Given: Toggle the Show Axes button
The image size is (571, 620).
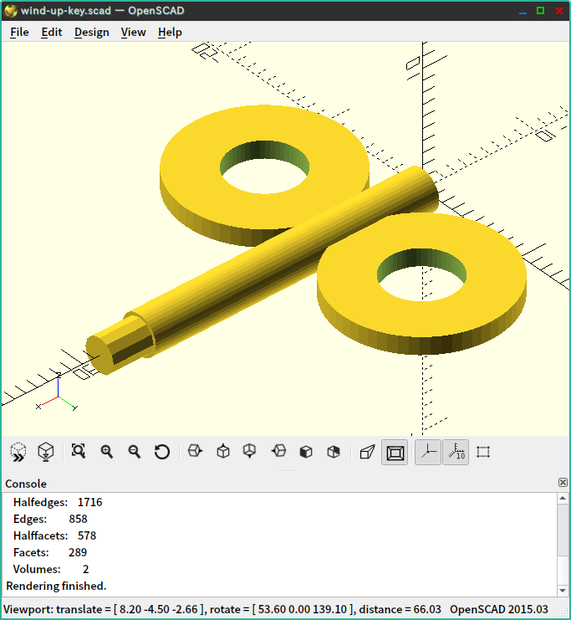Looking at the screenshot, I should click(428, 452).
